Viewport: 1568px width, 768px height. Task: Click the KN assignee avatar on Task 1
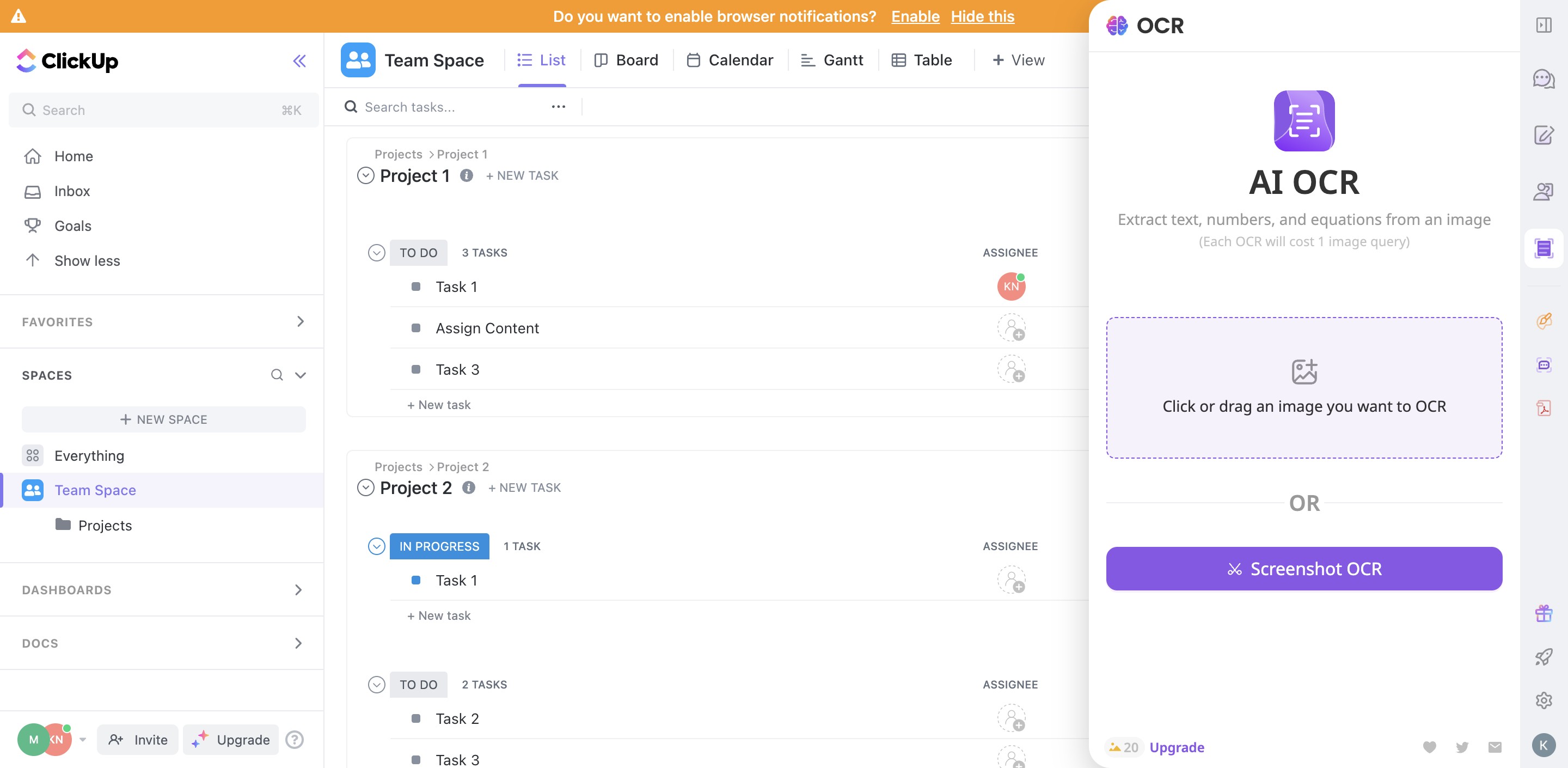[x=1011, y=287]
